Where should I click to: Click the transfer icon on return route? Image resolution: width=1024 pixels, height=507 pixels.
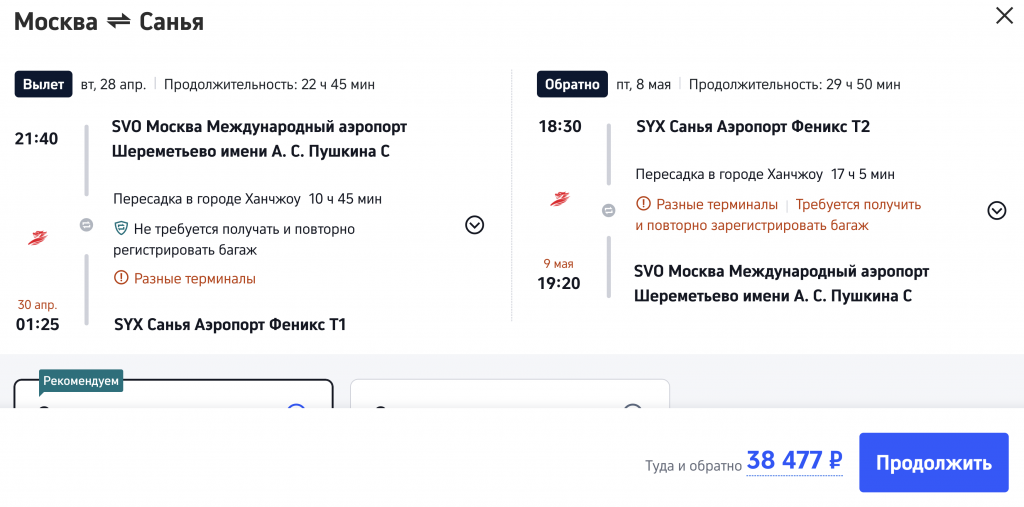point(608,210)
